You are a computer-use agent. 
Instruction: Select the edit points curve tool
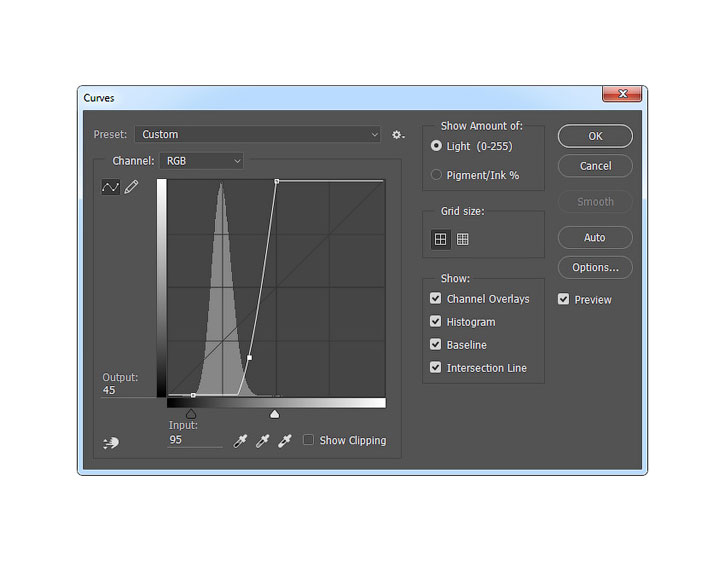pos(111,187)
